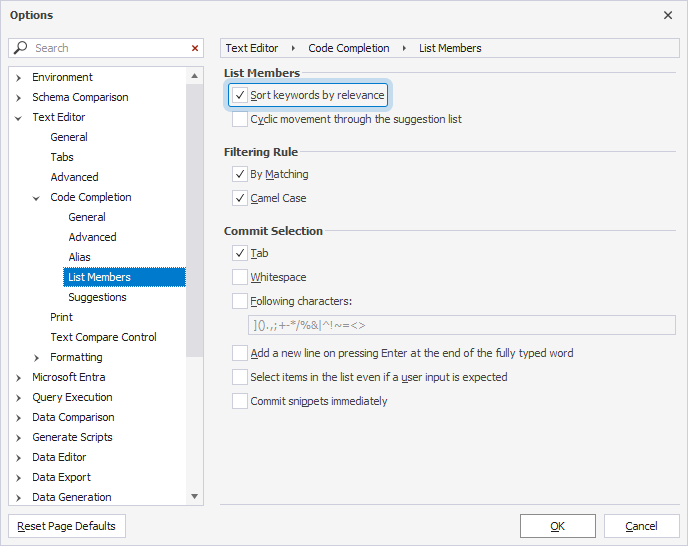Screen dimensions: 688x546
Task: Click Reset Page Defaults button
Action: pyautogui.click(x=67, y=526)
